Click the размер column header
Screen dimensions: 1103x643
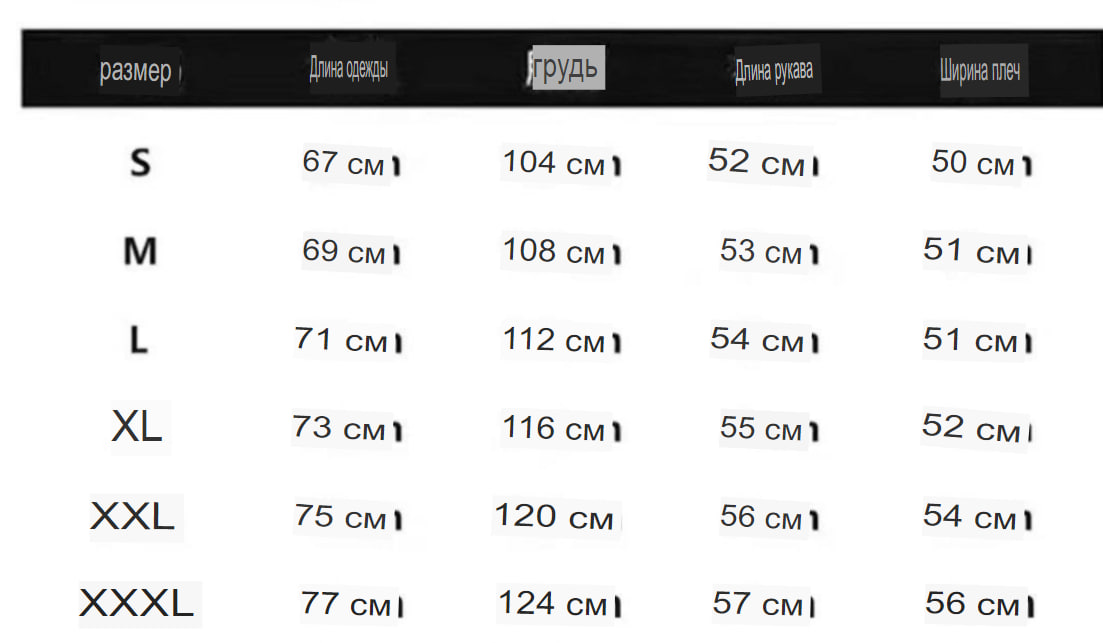tap(136, 70)
